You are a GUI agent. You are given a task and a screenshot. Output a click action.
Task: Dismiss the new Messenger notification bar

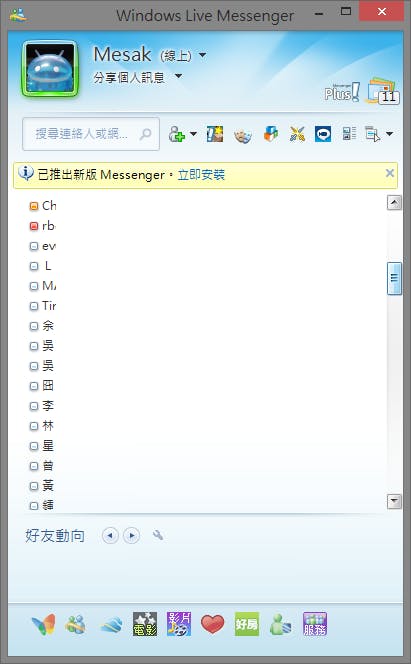point(390,173)
